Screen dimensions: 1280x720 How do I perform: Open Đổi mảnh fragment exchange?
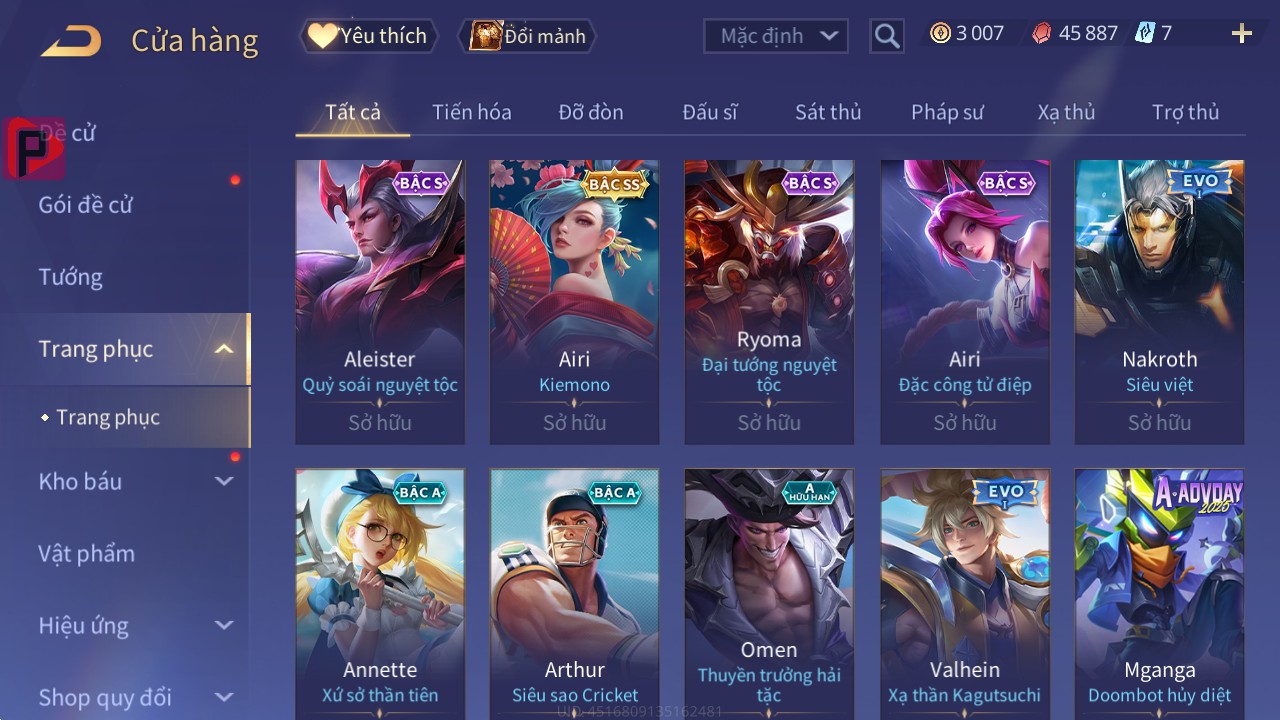527,36
